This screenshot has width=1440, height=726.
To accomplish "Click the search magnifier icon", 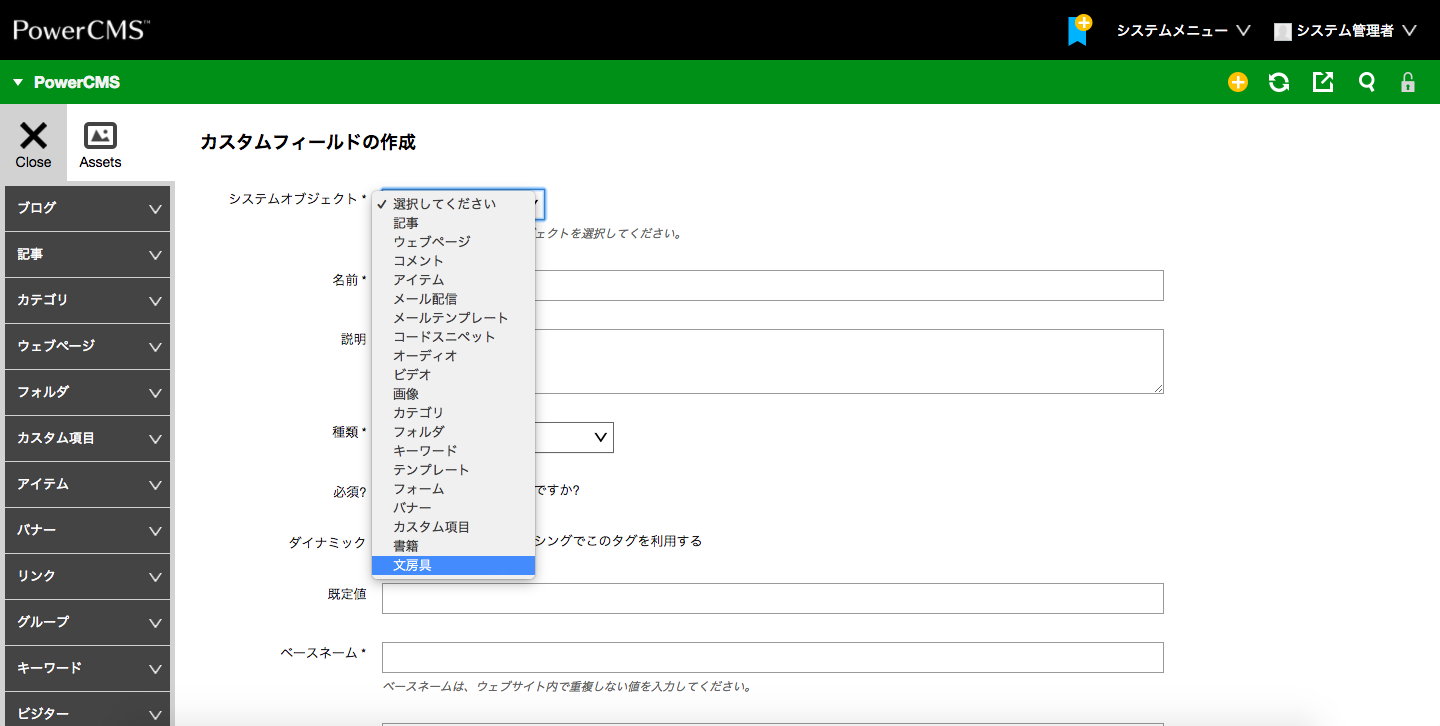I will 1366,82.
